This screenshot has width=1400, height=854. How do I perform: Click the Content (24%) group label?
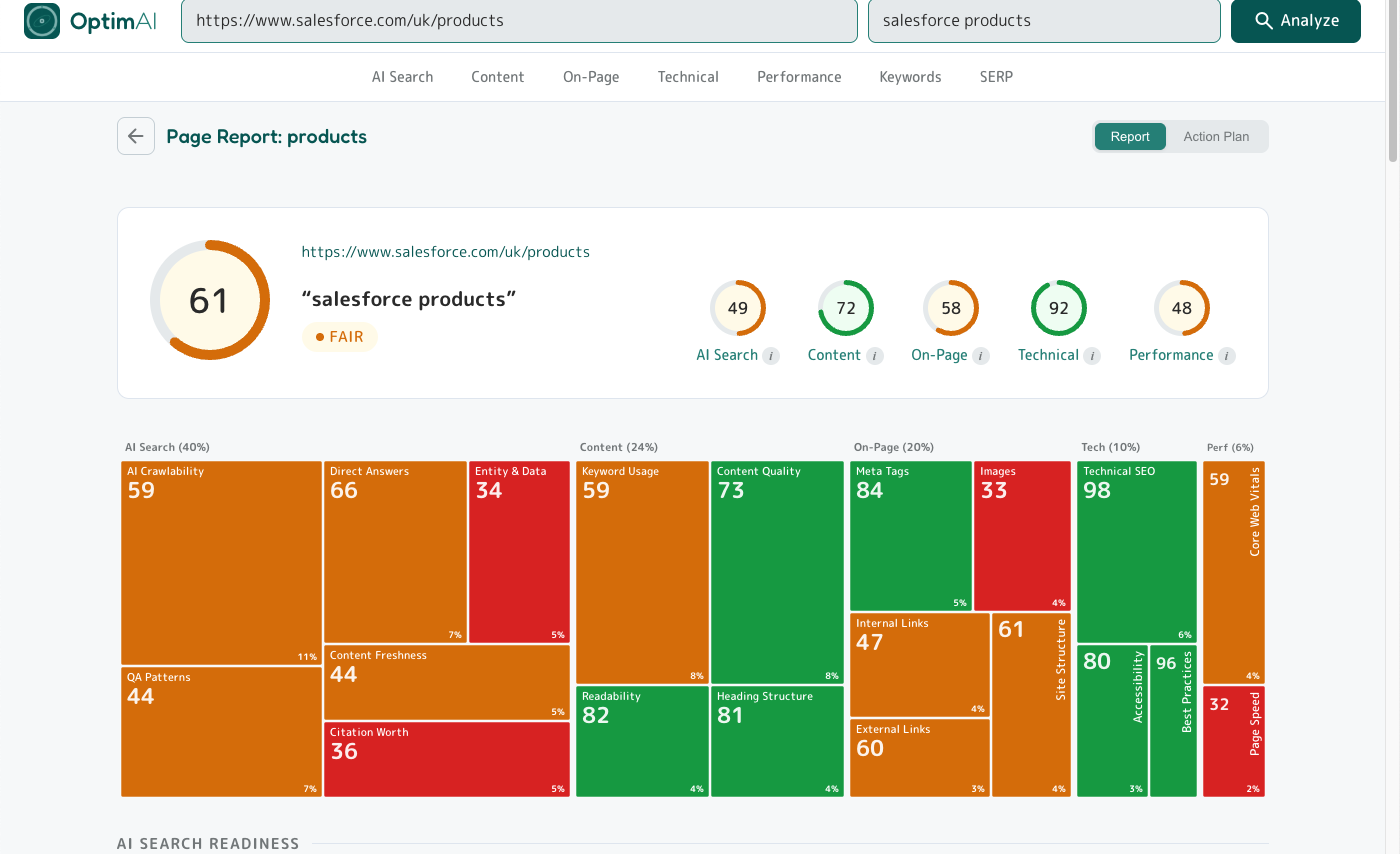(619, 447)
